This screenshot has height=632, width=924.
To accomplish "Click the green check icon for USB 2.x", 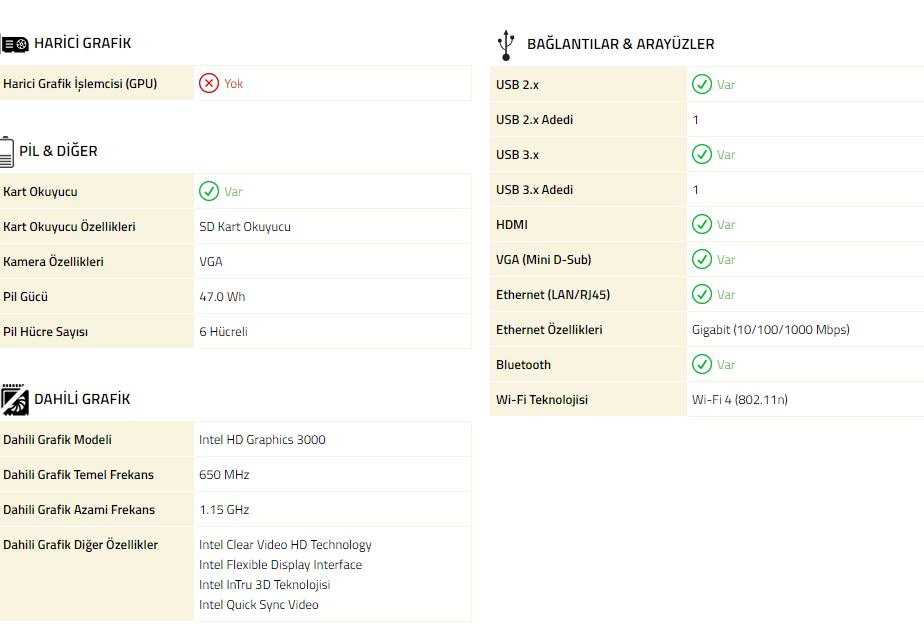I will (x=702, y=84).
